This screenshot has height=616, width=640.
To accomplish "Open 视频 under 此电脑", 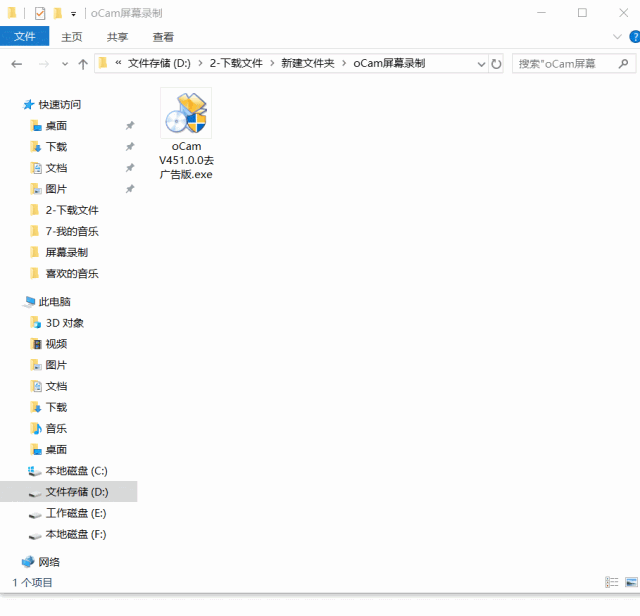I will (56, 345).
